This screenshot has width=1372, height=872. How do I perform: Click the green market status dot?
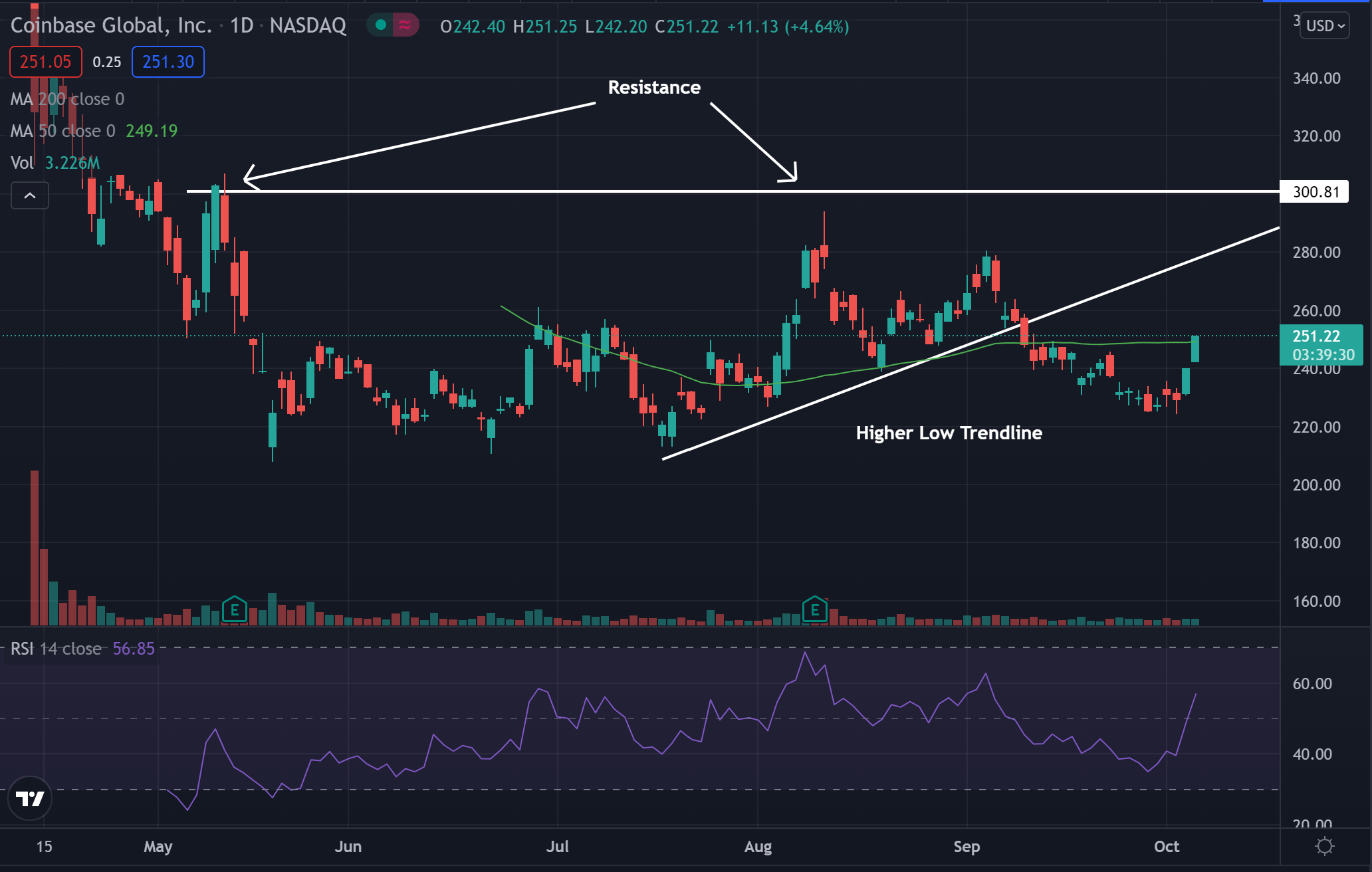click(381, 25)
